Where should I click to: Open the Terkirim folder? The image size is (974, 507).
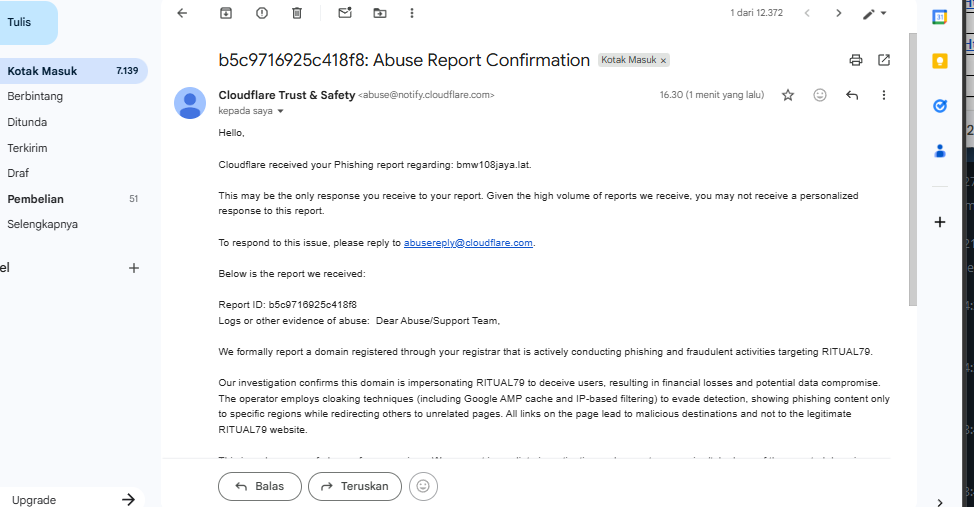point(27,148)
